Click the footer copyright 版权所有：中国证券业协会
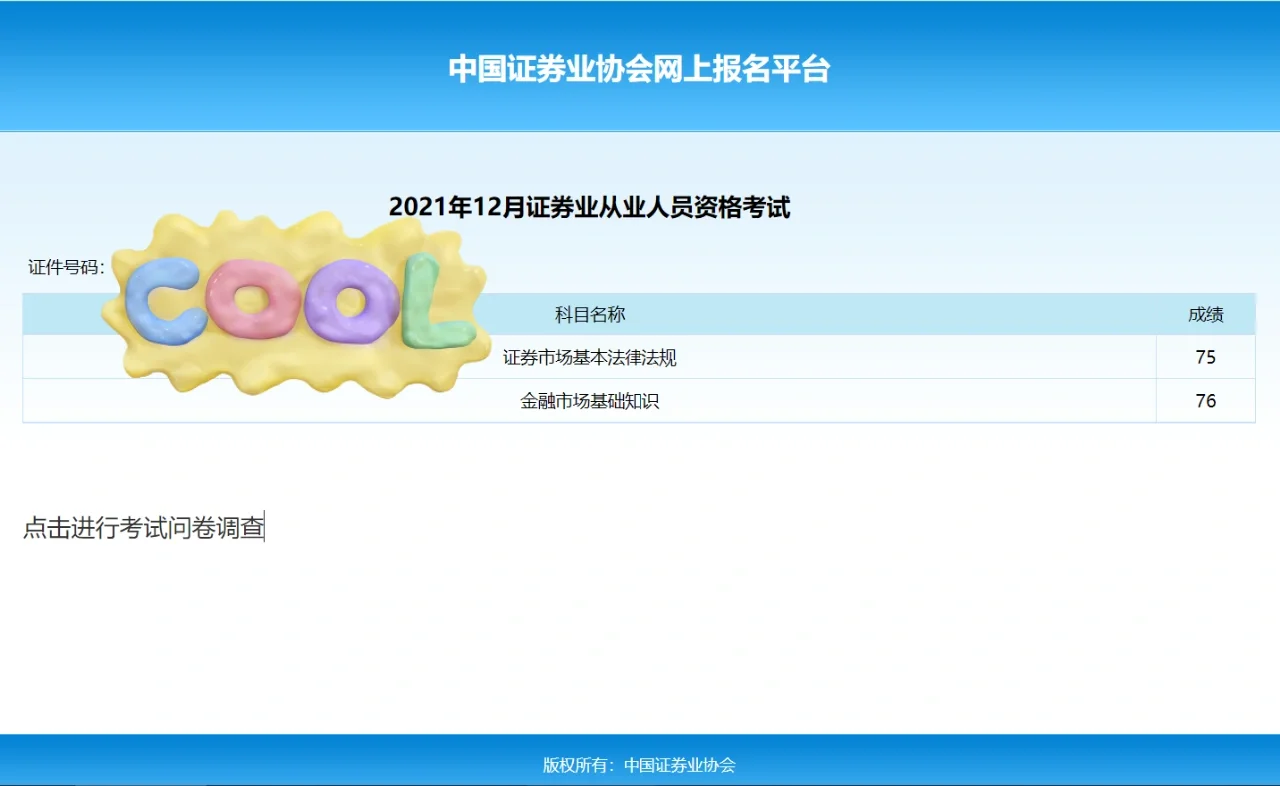Viewport: 1280px width, 786px height. coord(639,765)
